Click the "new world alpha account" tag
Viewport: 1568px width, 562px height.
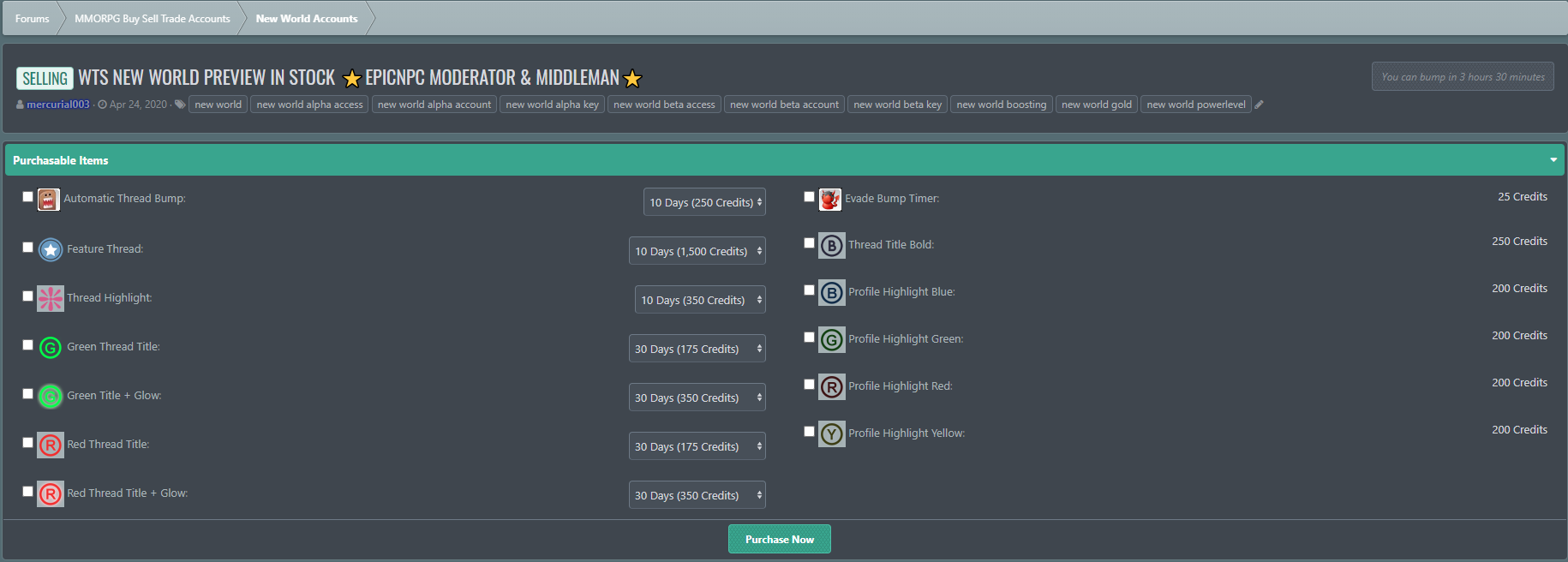tap(434, 105)
